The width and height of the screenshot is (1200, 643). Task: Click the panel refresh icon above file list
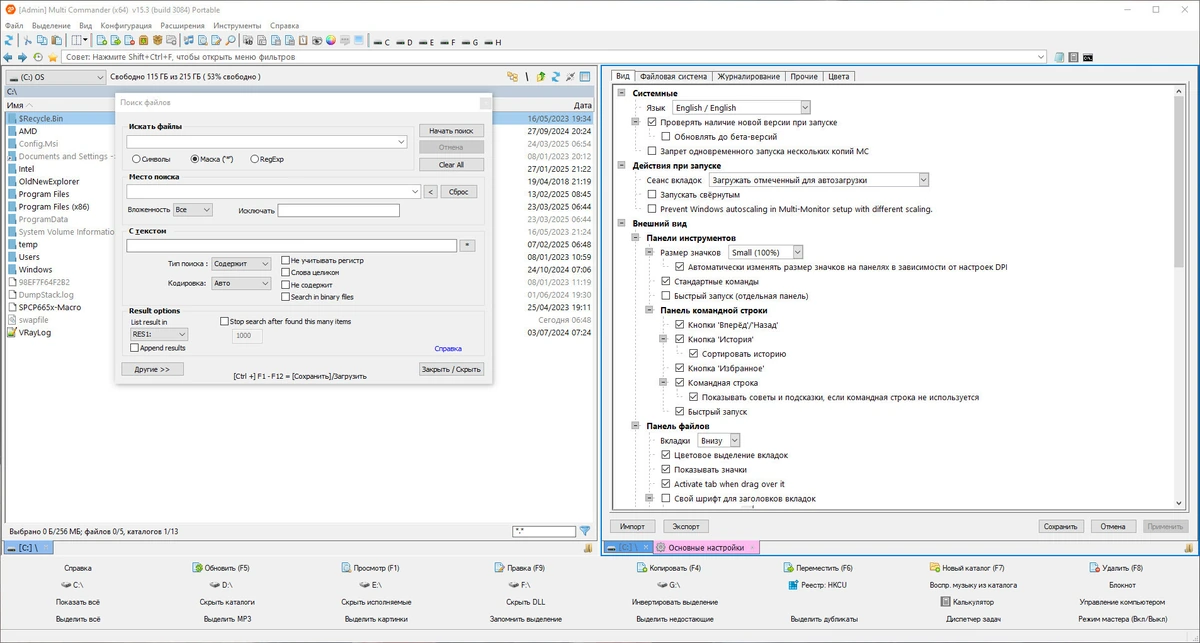pyautogui.click(x=555, y=76)
